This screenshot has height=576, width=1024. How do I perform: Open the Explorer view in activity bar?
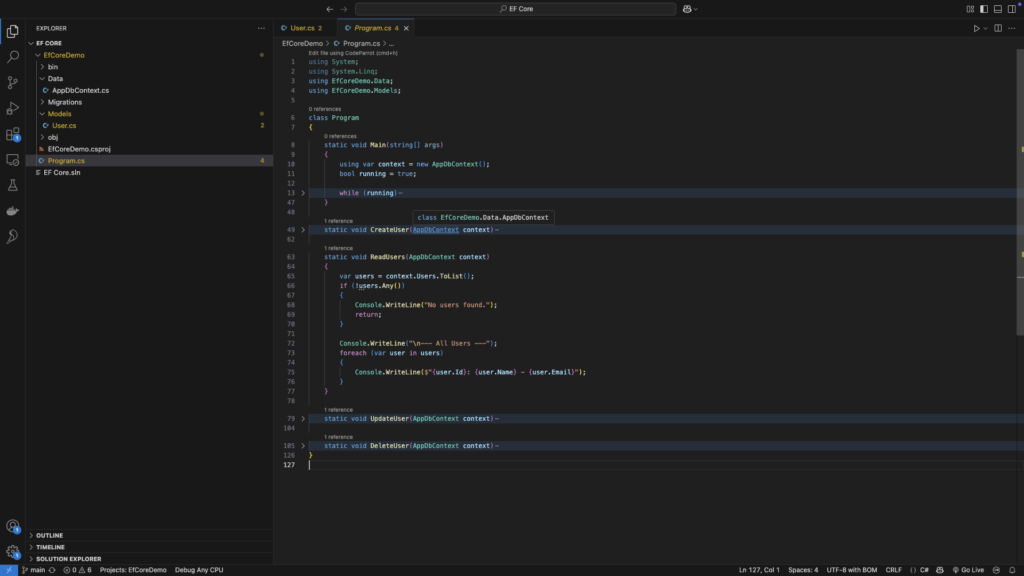(x=12, y=31)
